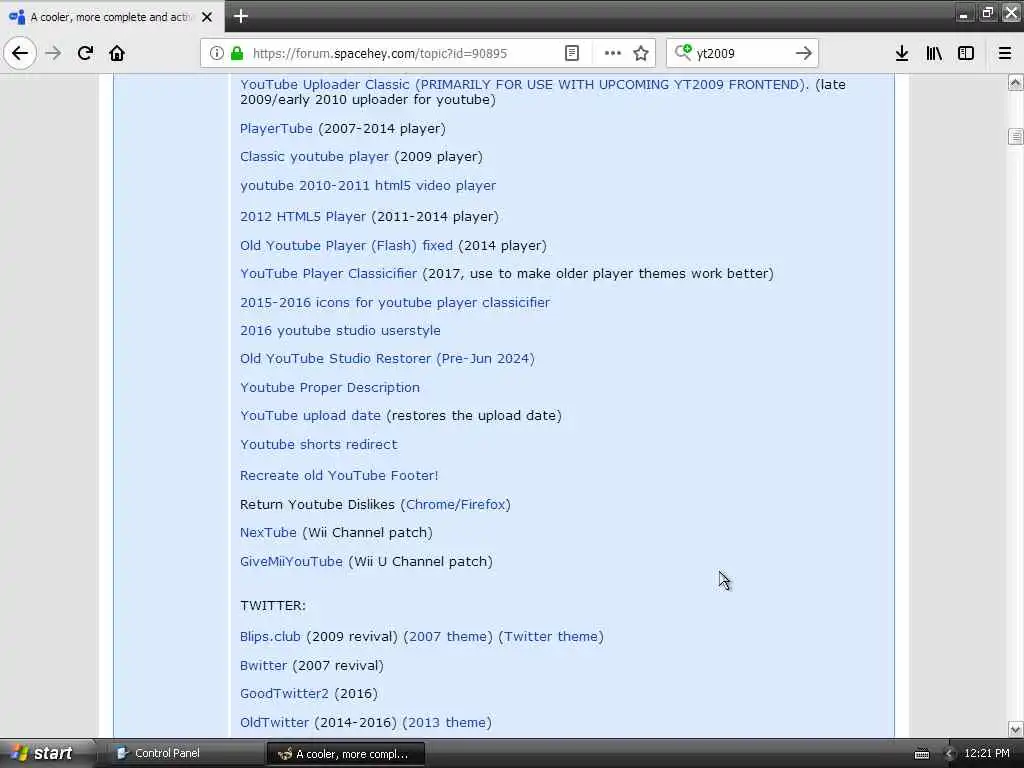1024x768 pixels.
Task: Open a new browser tab
Action: pos(240,16)
